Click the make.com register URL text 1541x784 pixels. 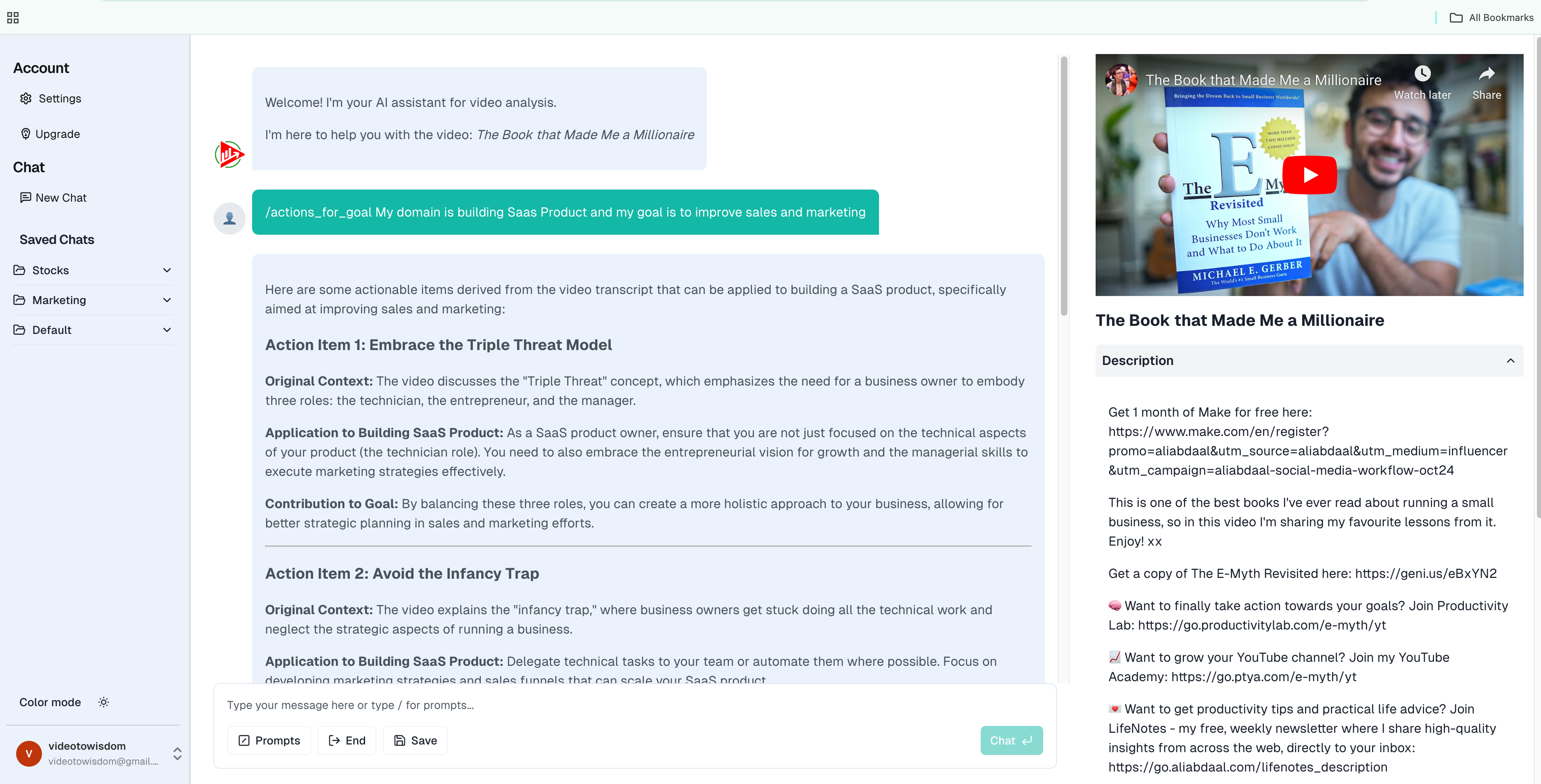click(1308, 451)
